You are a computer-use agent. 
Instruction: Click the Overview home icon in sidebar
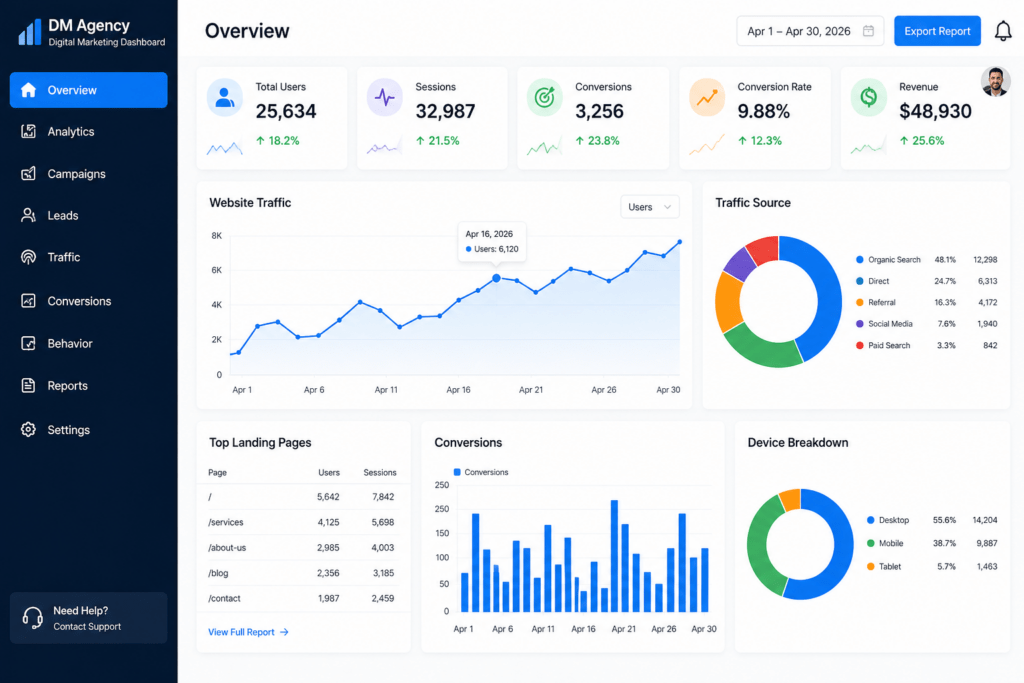click(x=28, y=90)
